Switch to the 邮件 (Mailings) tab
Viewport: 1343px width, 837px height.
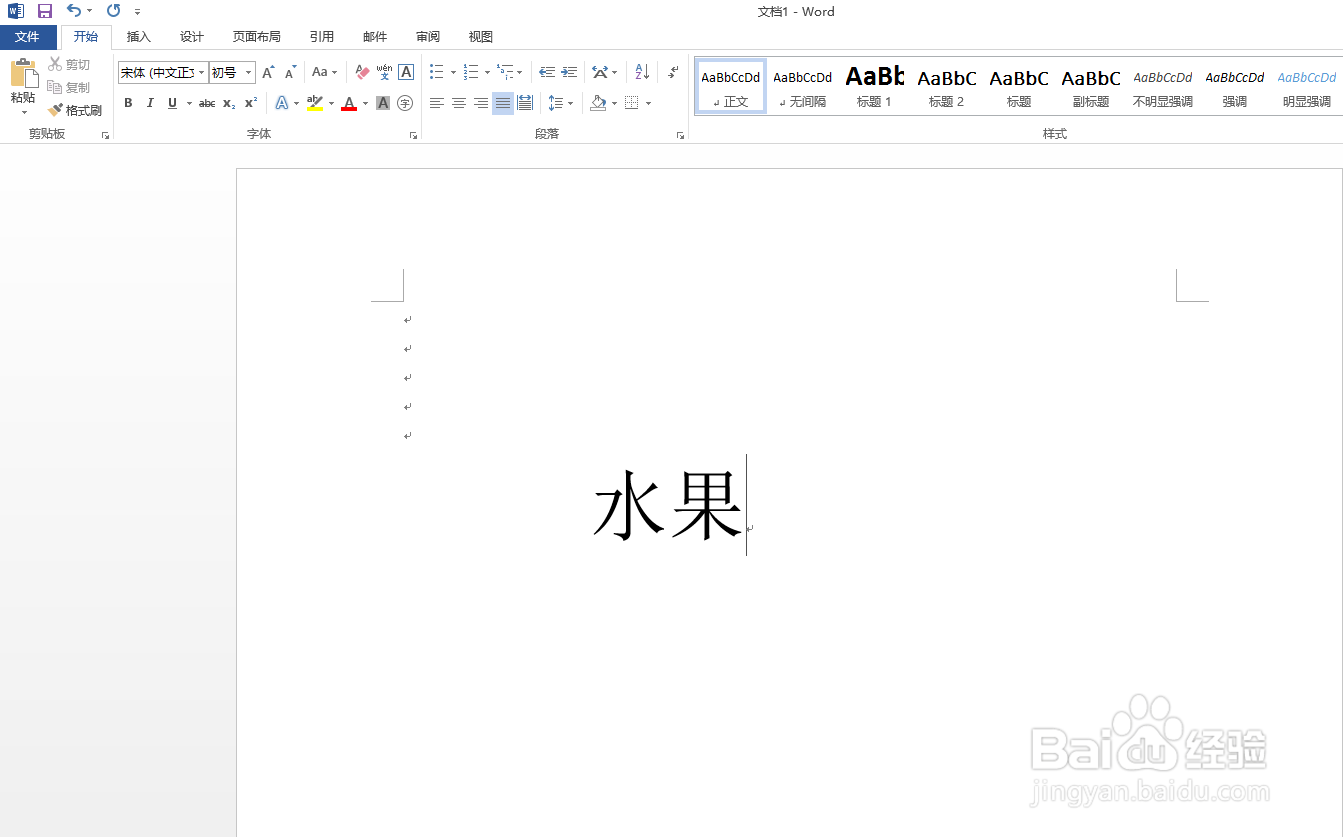coord(375,37)
